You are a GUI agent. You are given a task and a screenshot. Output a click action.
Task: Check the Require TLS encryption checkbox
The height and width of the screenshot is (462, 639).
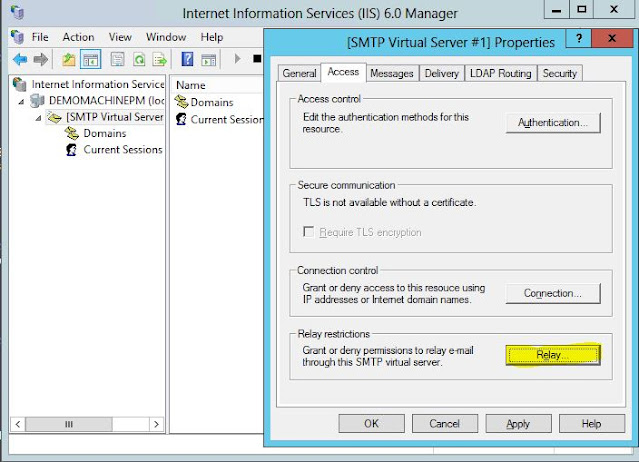pyautogui.click(x=308, y=232)
